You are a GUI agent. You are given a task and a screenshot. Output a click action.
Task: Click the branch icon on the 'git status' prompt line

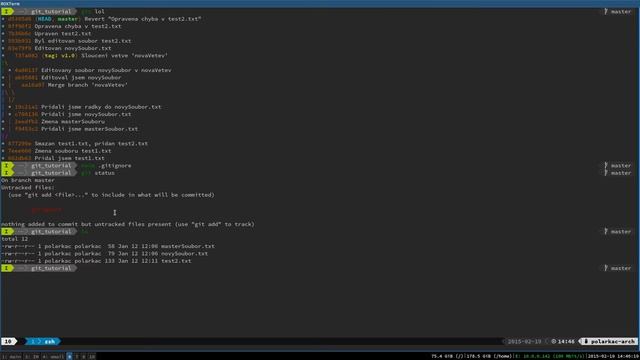pos(606,173)
